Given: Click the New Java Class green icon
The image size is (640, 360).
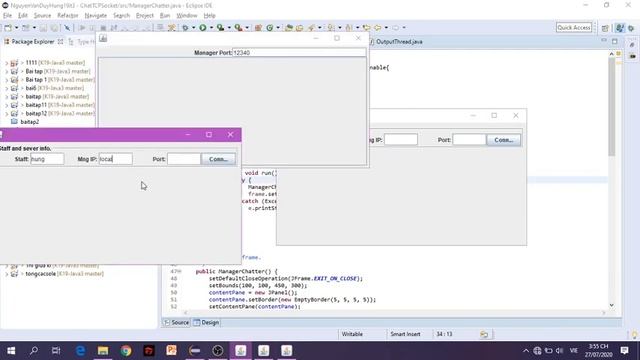Looking at the screenshot, I should coord(270,28).
